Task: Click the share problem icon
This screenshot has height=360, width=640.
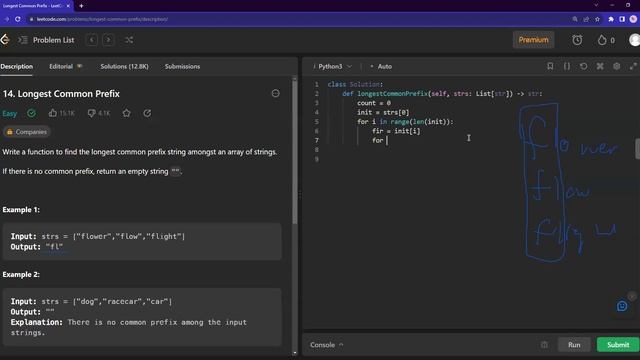Action: coord(147,113)
